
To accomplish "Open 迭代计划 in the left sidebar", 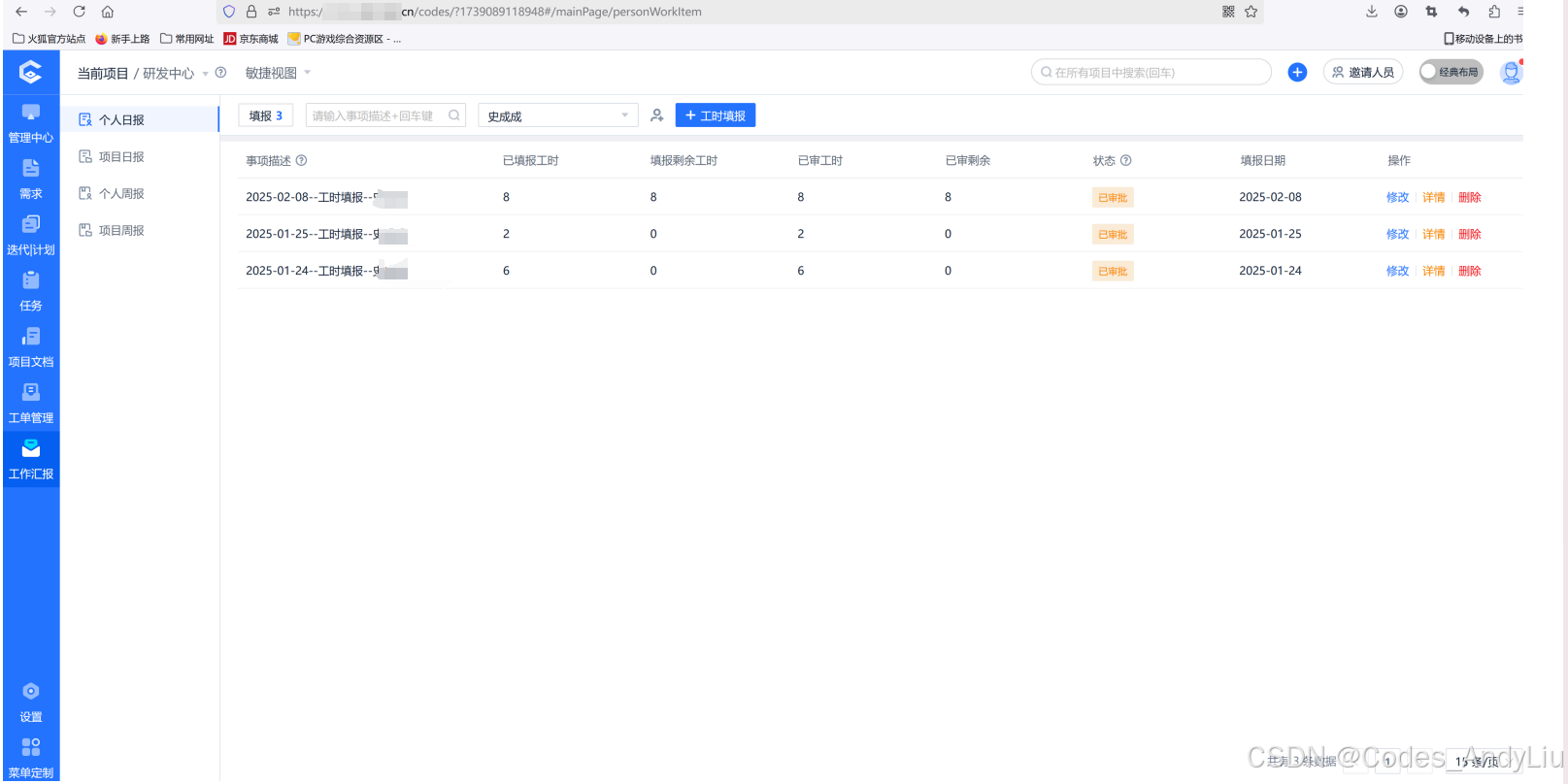I will click(31, 236).
